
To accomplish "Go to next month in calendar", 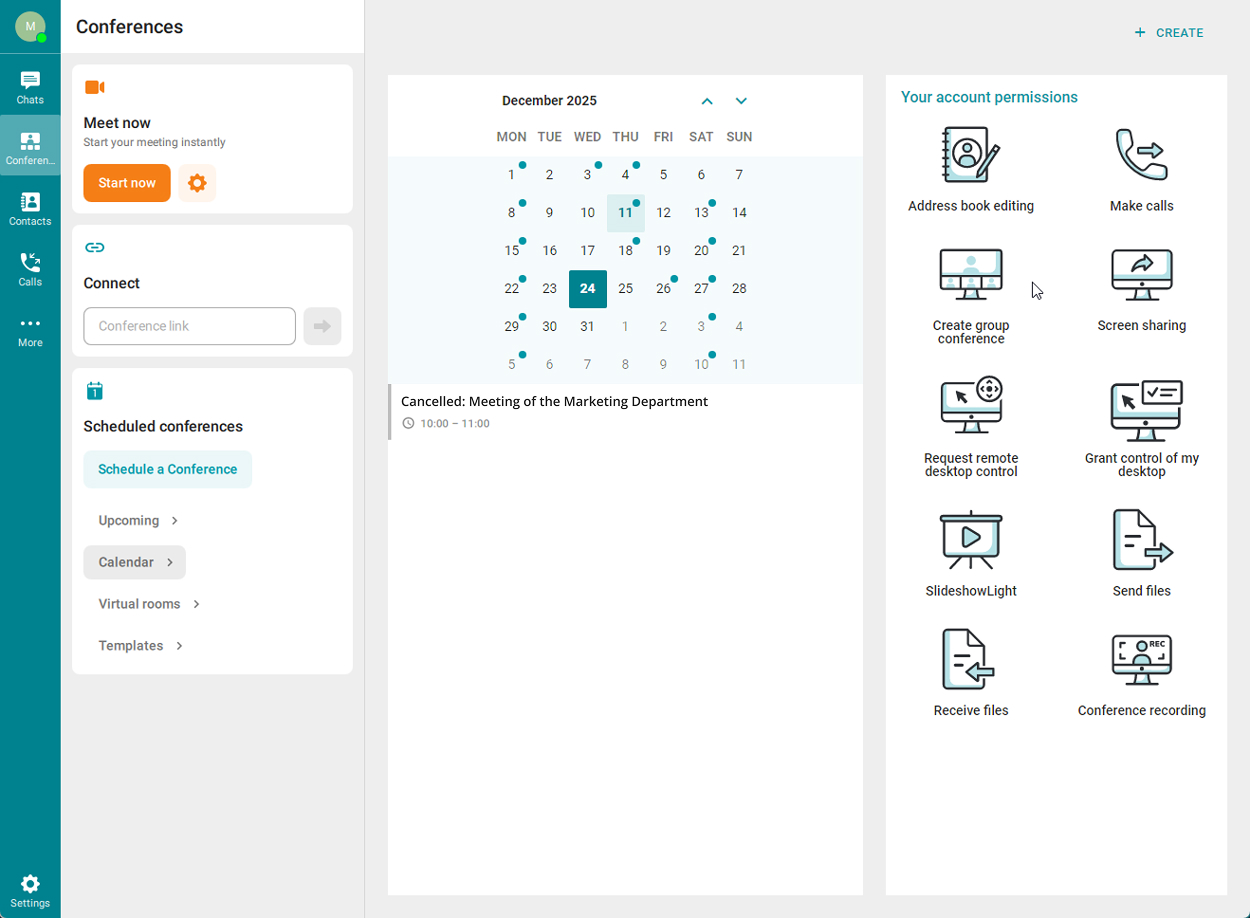I will pos(741,101).
